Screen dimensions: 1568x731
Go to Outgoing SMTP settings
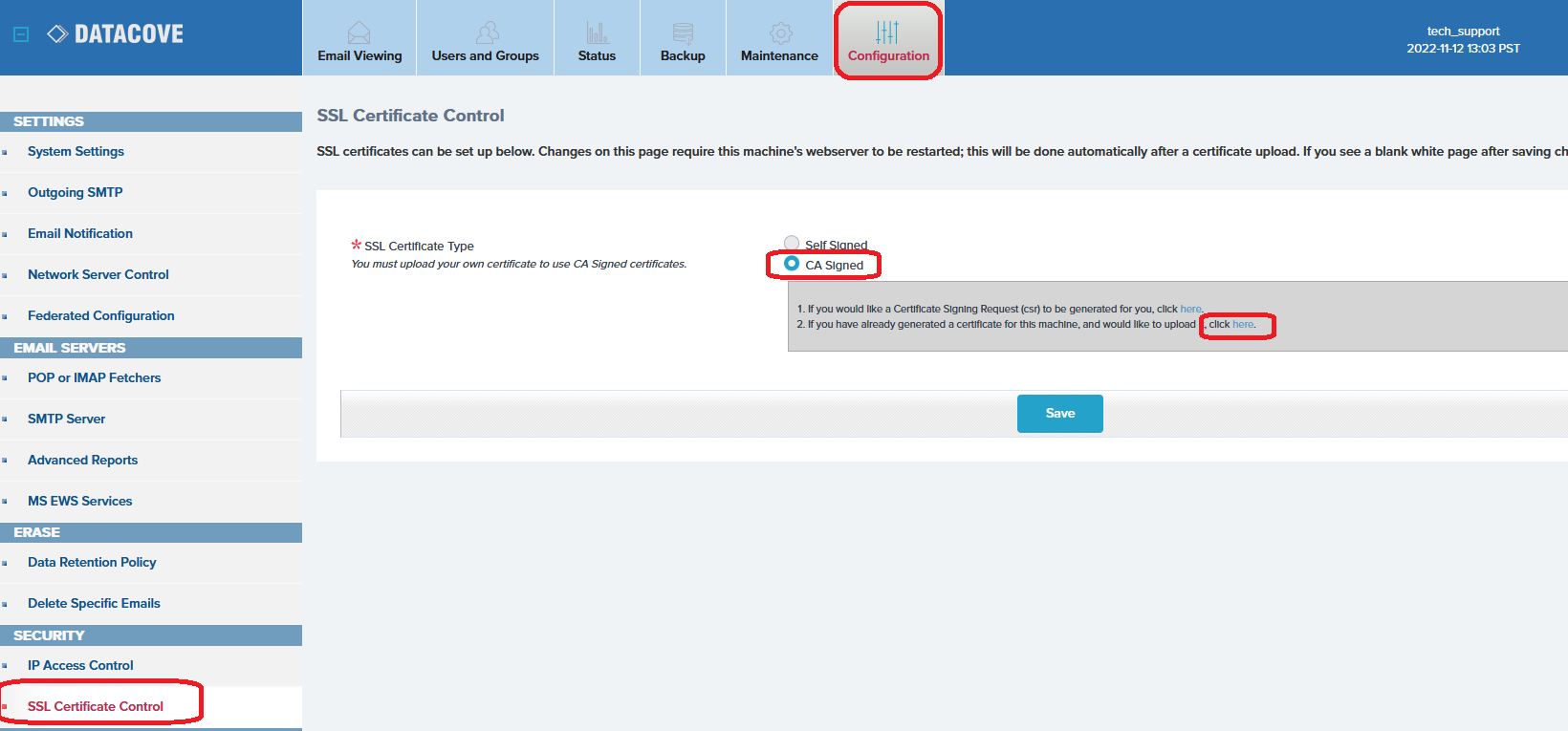[x=75, y=192]
